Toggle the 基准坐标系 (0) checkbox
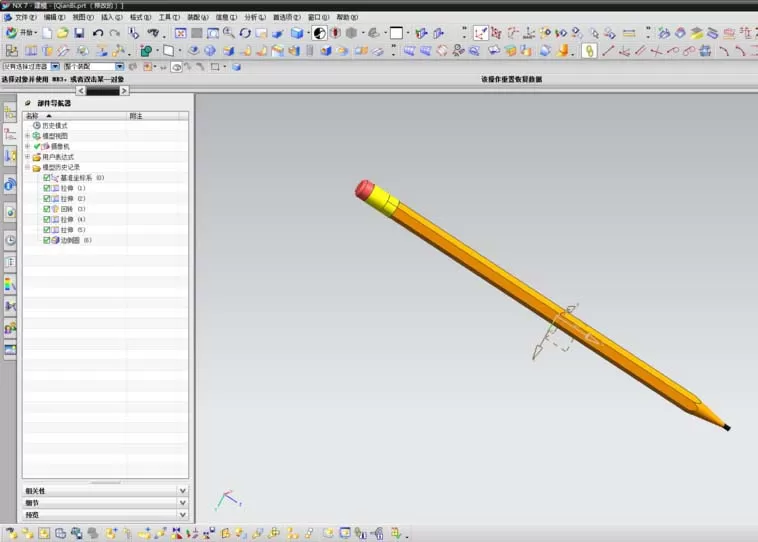This screenshot has width=758, height=542. click(x=46, y=177)
